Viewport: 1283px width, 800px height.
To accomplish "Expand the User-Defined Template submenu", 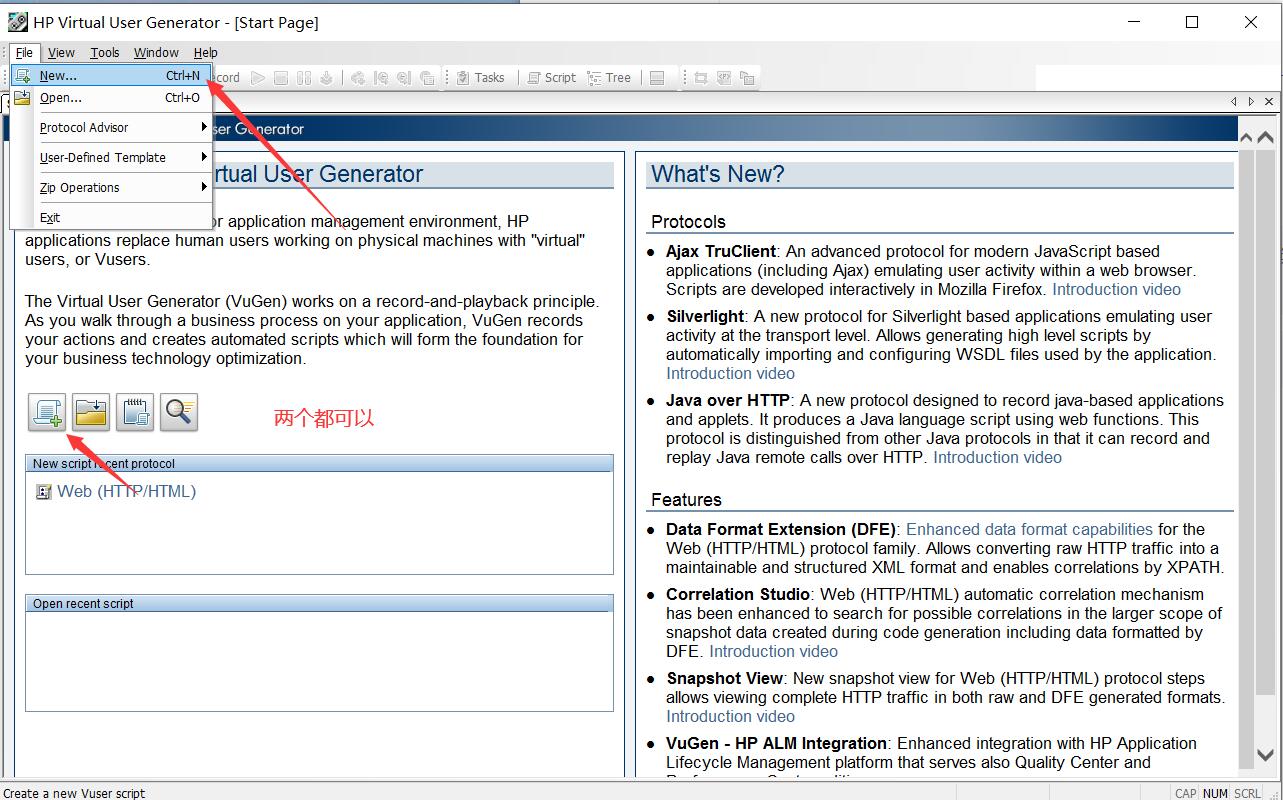I will pyautogui.click(x=111, y=158).
